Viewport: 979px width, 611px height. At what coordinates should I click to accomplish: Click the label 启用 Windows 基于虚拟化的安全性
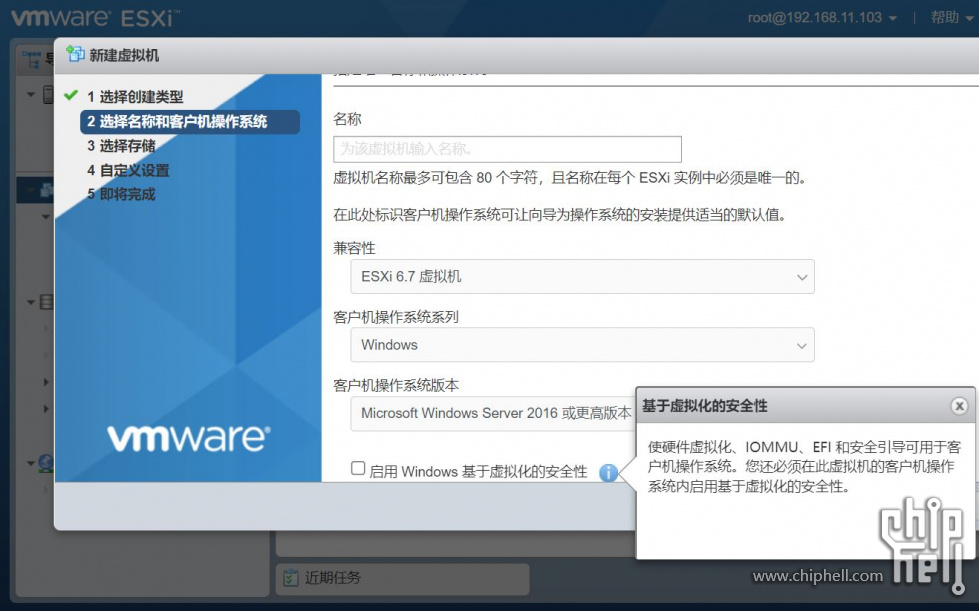click(x=478, y=472)
